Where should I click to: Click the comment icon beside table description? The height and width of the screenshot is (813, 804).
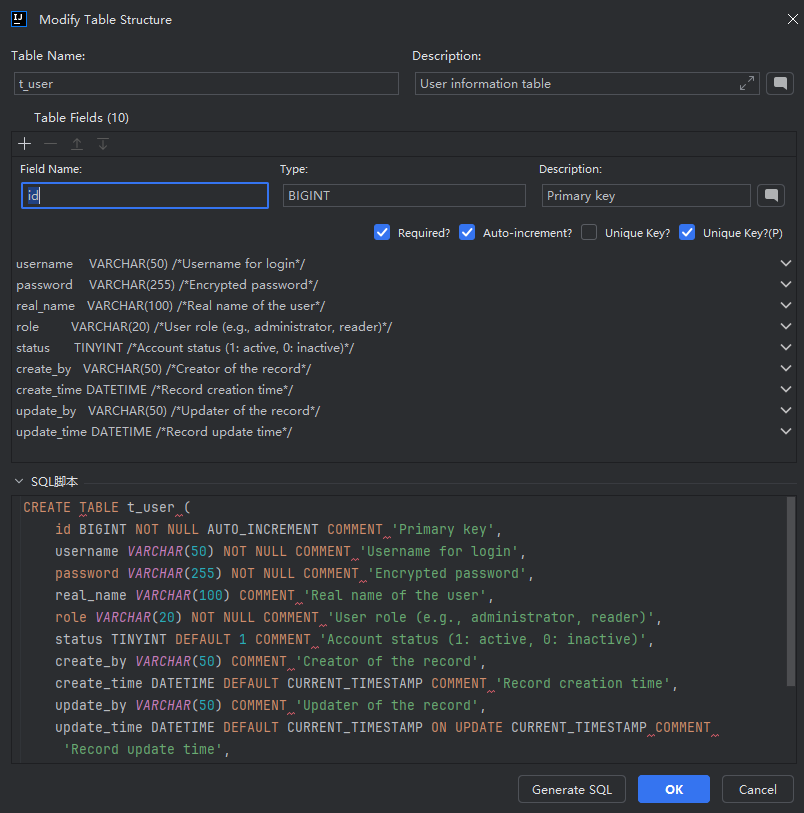pyautogui.click(x=779, y=84)
